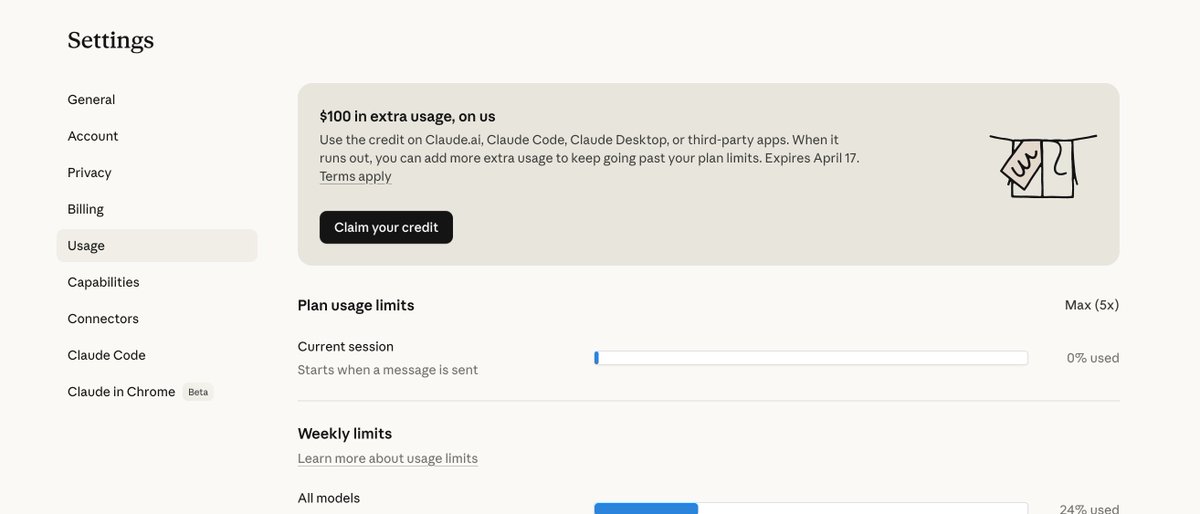Image resolution: width=1200 pixels, height=514 pixels.
Task: Click Starts when a message is sent text
Action: tap(388, 370)
